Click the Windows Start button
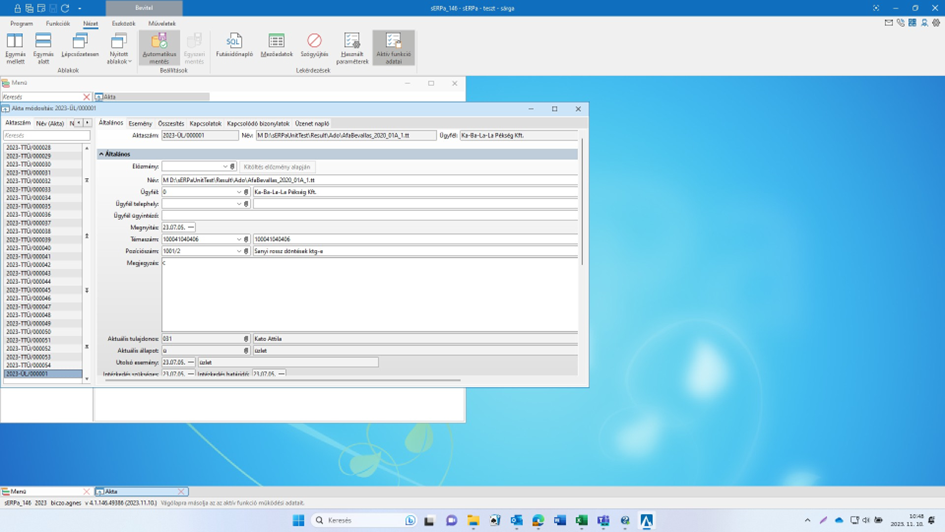Screen dimensions: 945x532 (x=298, y=520)
